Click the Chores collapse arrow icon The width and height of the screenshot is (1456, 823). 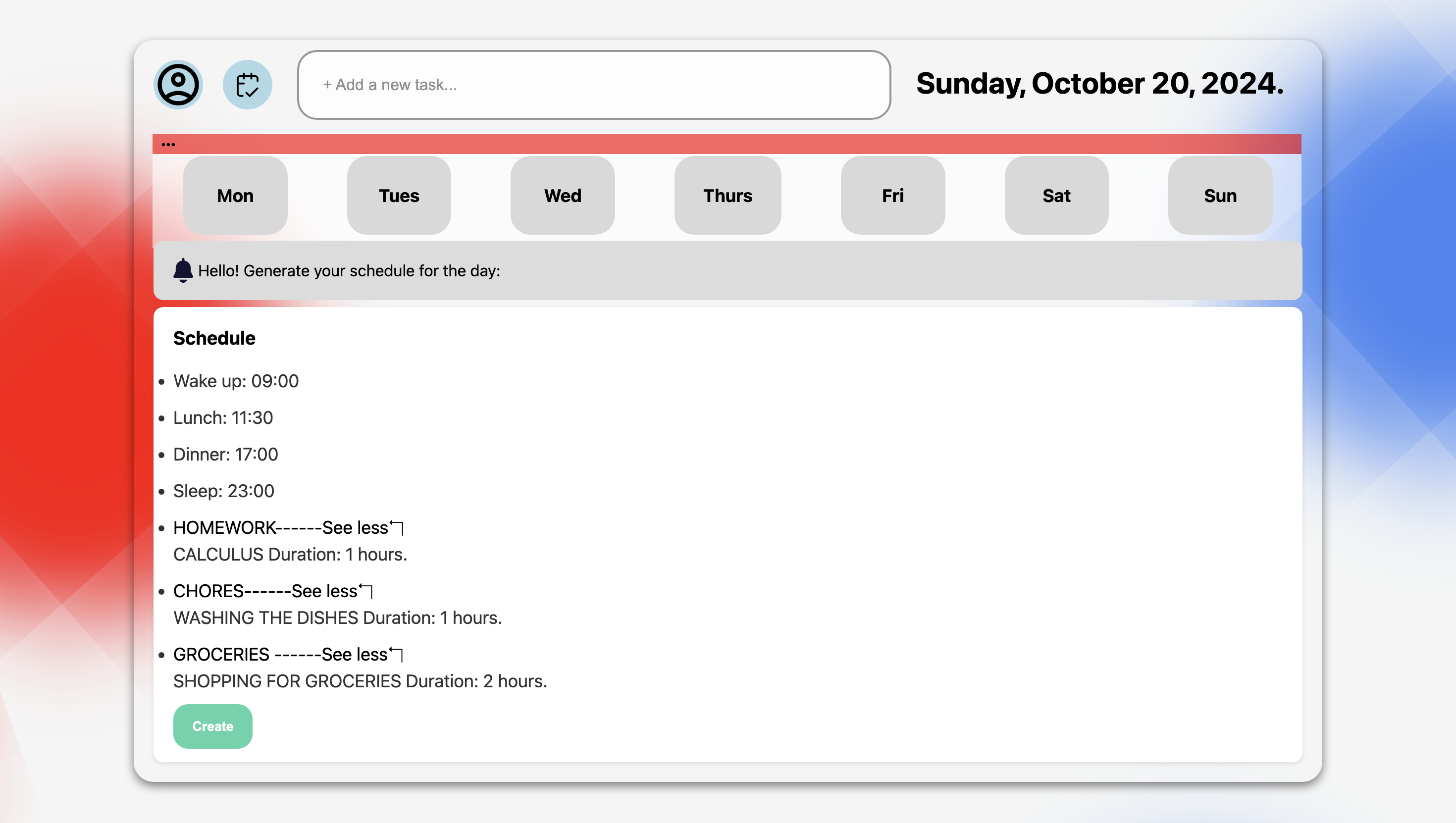366,590
